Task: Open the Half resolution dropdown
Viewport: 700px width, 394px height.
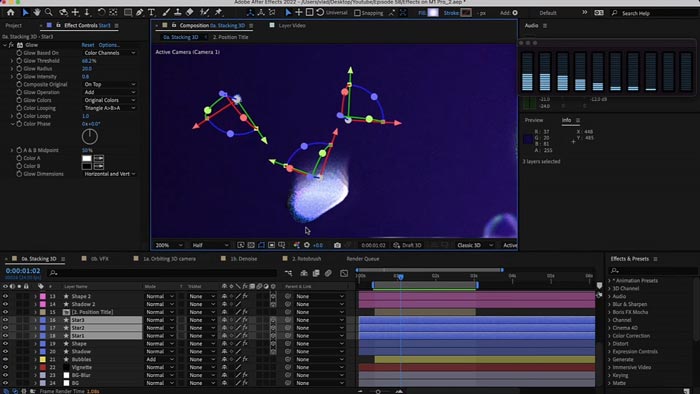Action: 210,245
